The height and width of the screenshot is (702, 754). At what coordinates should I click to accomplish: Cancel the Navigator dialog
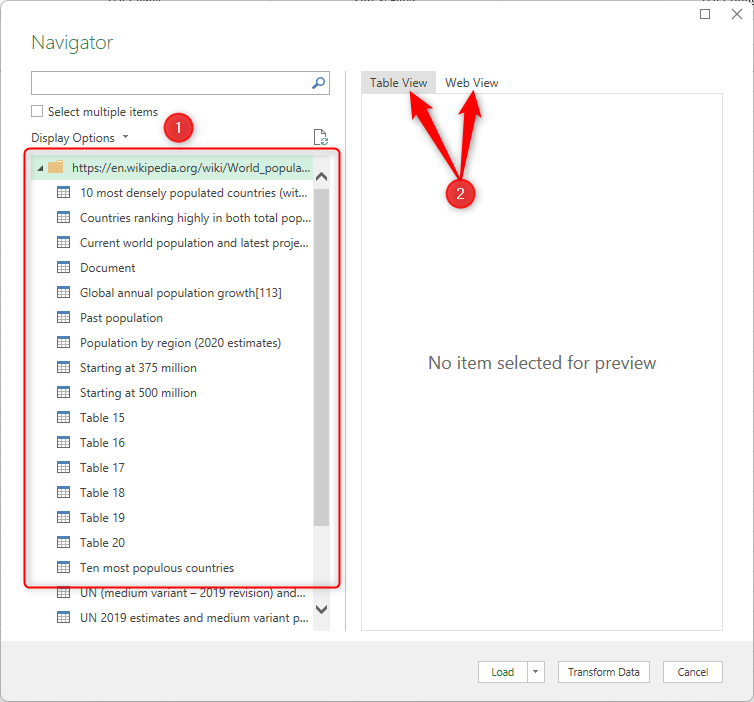click(x=692, y=672)
